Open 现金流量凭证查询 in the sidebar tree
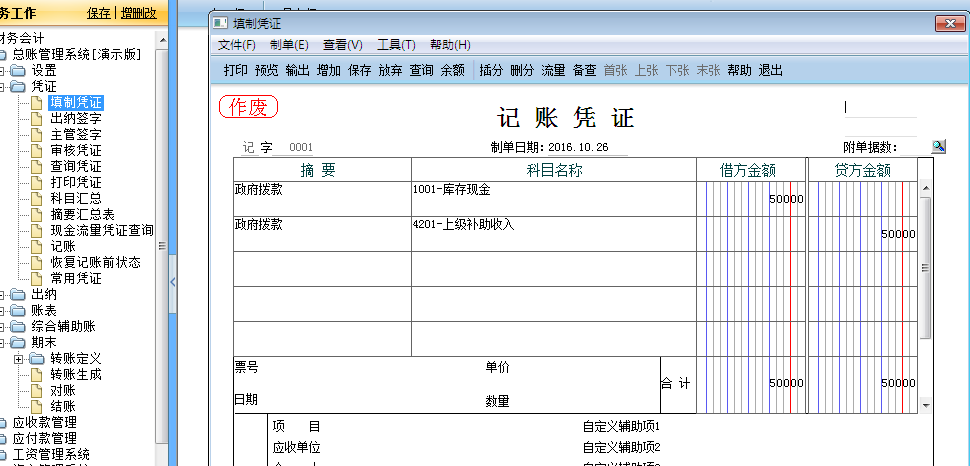This screenshot has height=466, width=970. 102,230
